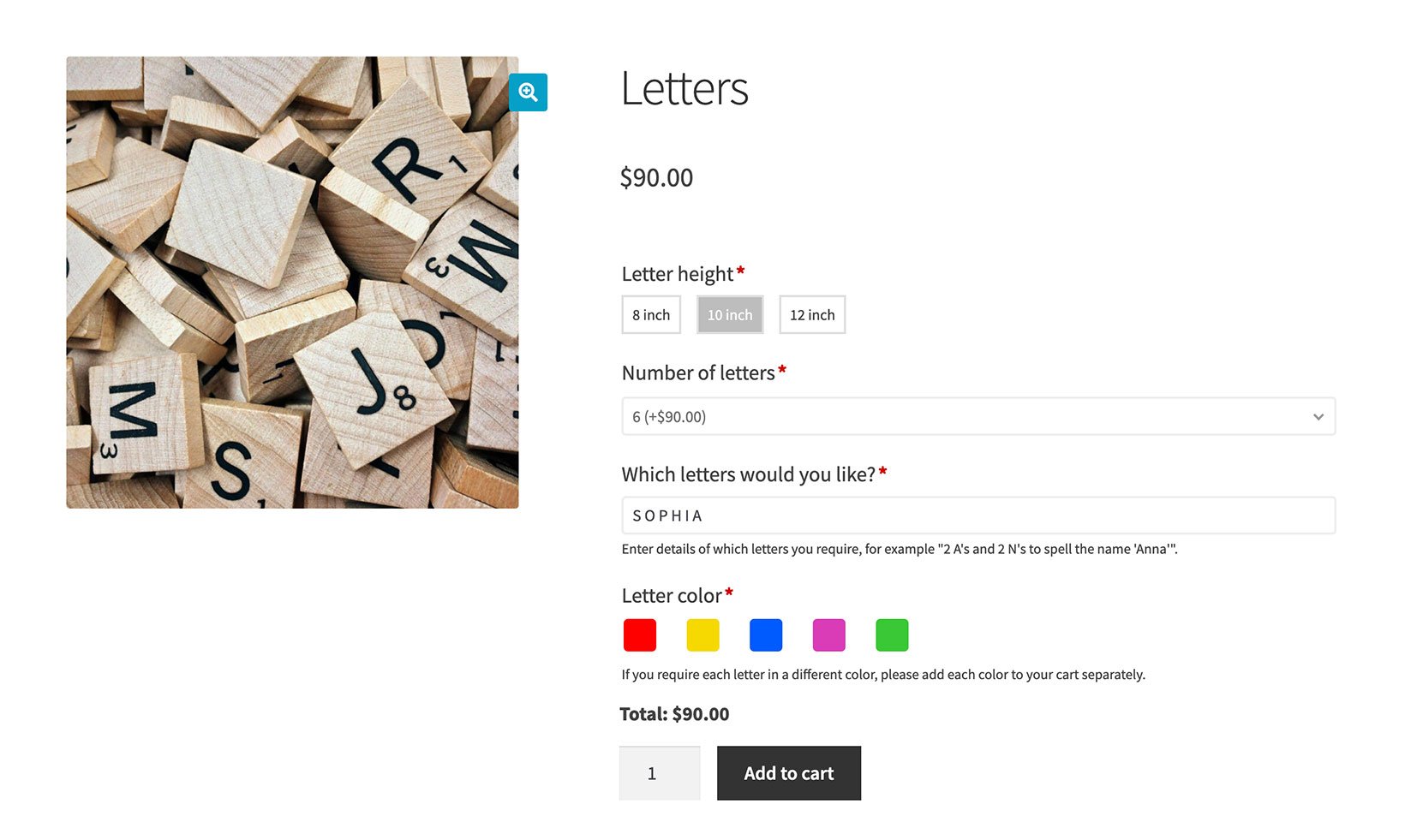This screenshot has height=840, width=1405.
Task: Open the Number of letters dropdown
Action: tap(977, 417)
